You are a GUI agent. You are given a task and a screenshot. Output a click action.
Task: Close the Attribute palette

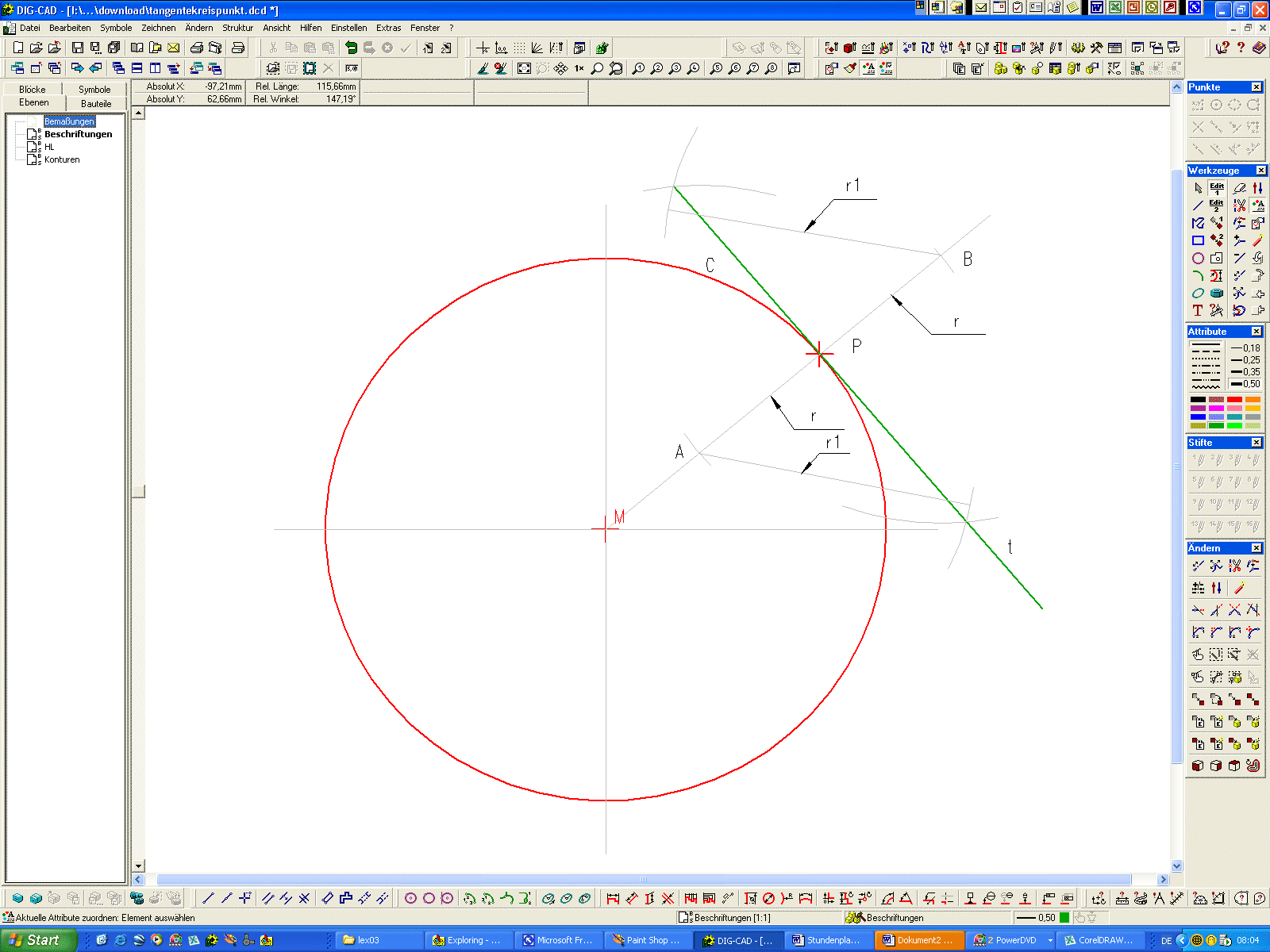(1257, 332)
